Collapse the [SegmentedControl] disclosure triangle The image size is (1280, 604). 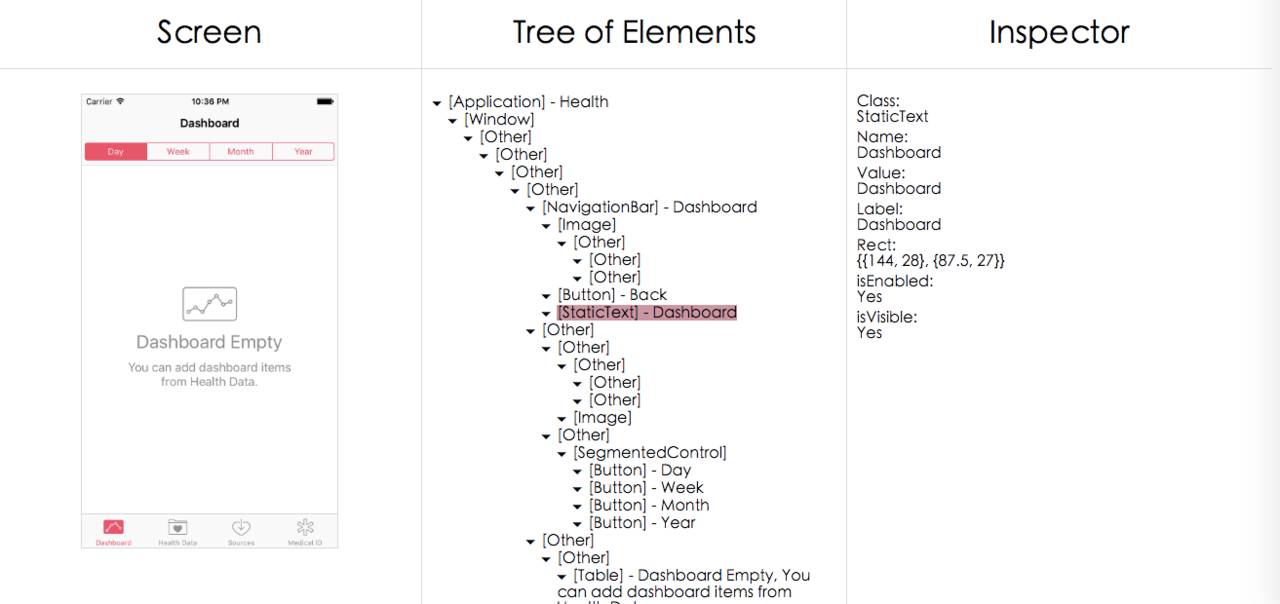pyautogui.click(x=562, y=454)
